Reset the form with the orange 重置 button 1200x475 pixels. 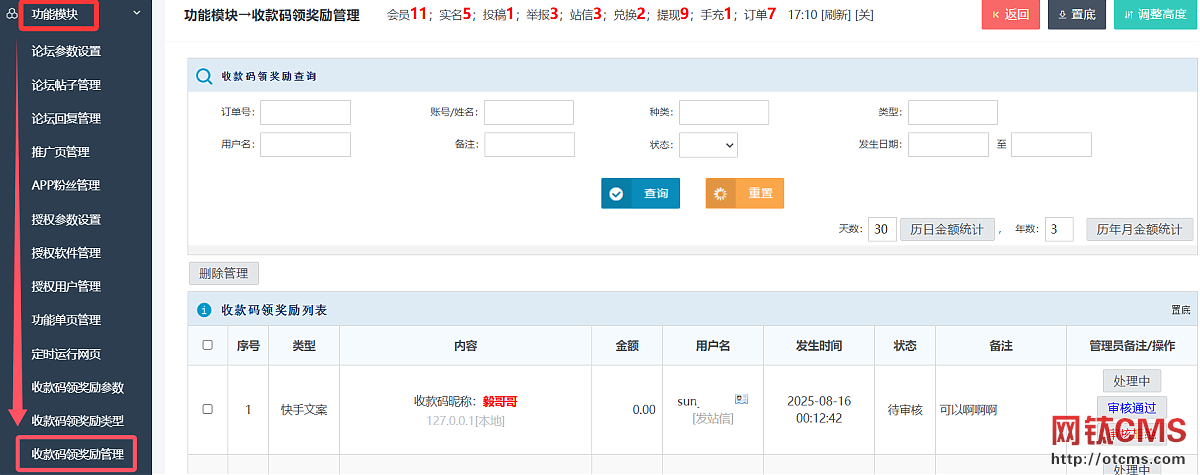pyautogui.click(x=744, y=194)
